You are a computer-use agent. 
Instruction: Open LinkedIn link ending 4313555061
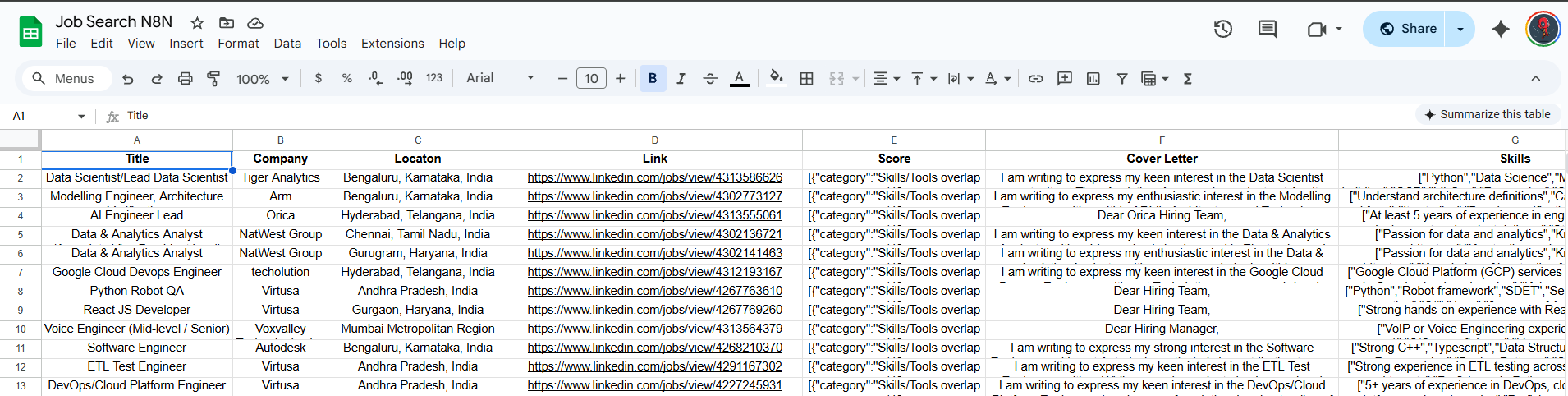click(655, 215)
